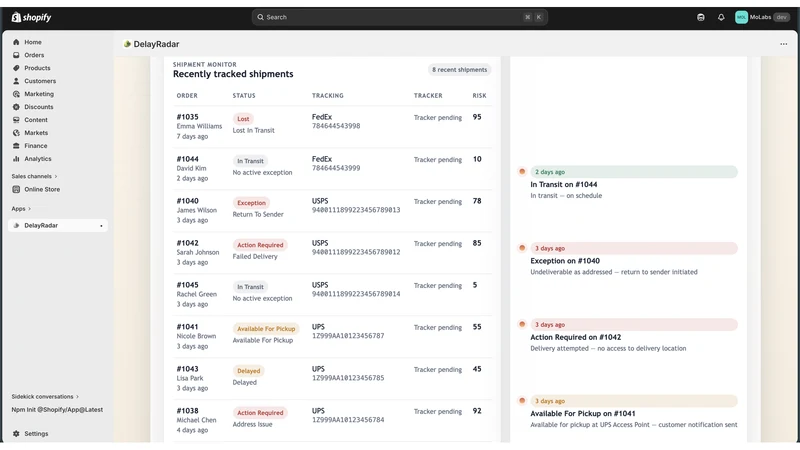This screenshot has width=800, height=450.
Task: Expand the Sales channels section
Action: [x=34, y=177]
